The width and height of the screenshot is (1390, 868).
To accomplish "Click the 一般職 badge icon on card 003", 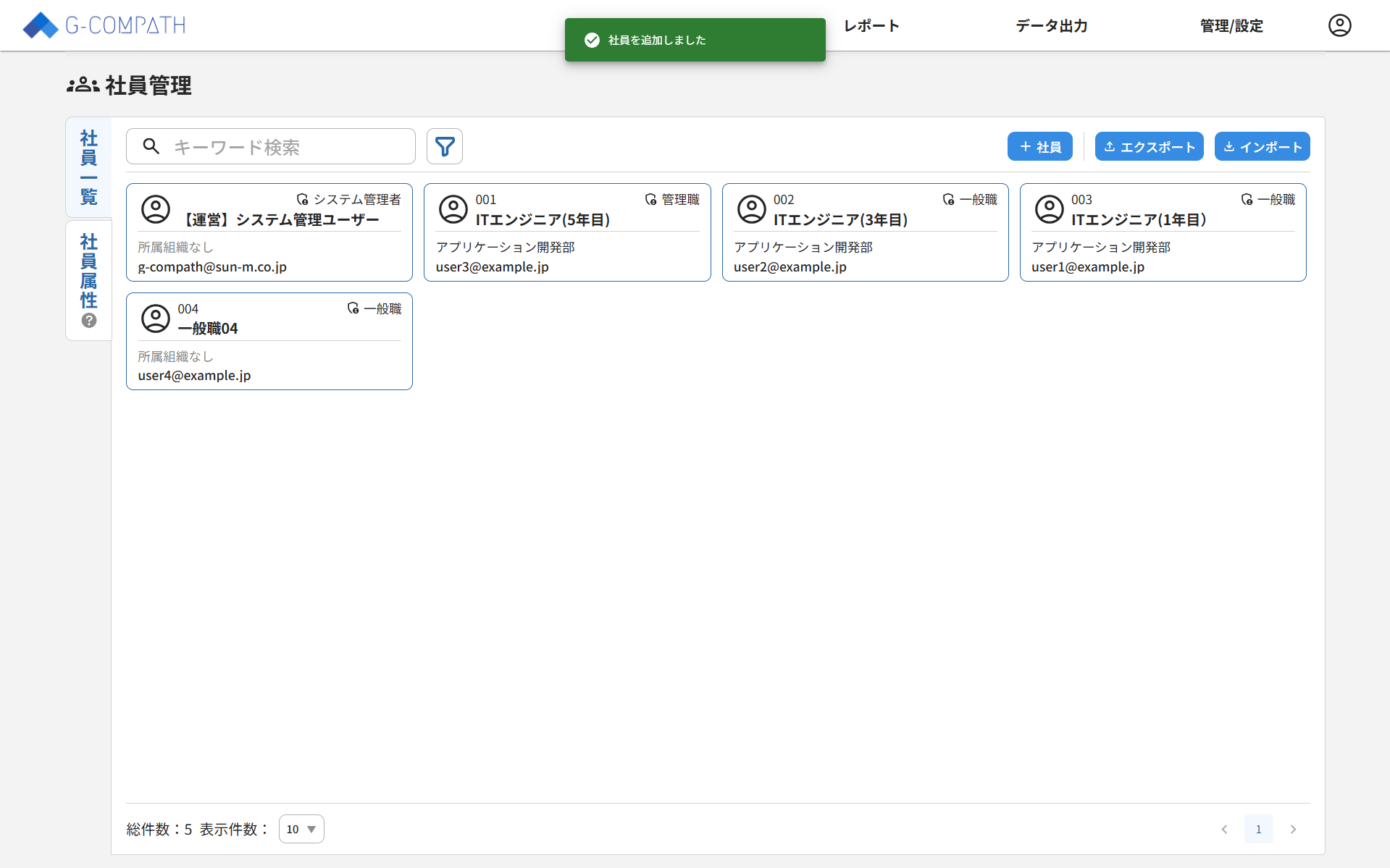I will 1247,200.
